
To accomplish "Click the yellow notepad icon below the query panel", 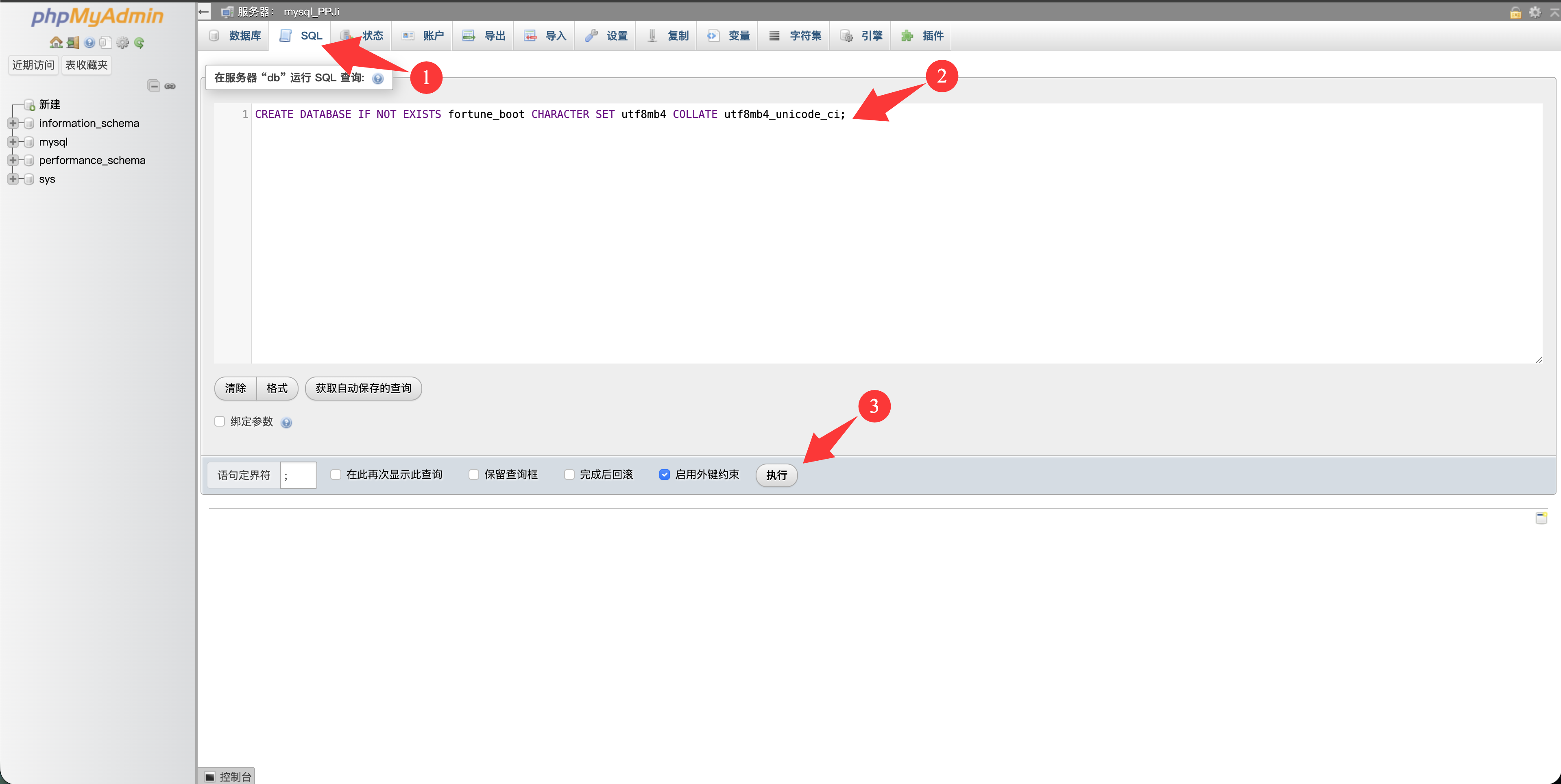I will coord(1541,517).
